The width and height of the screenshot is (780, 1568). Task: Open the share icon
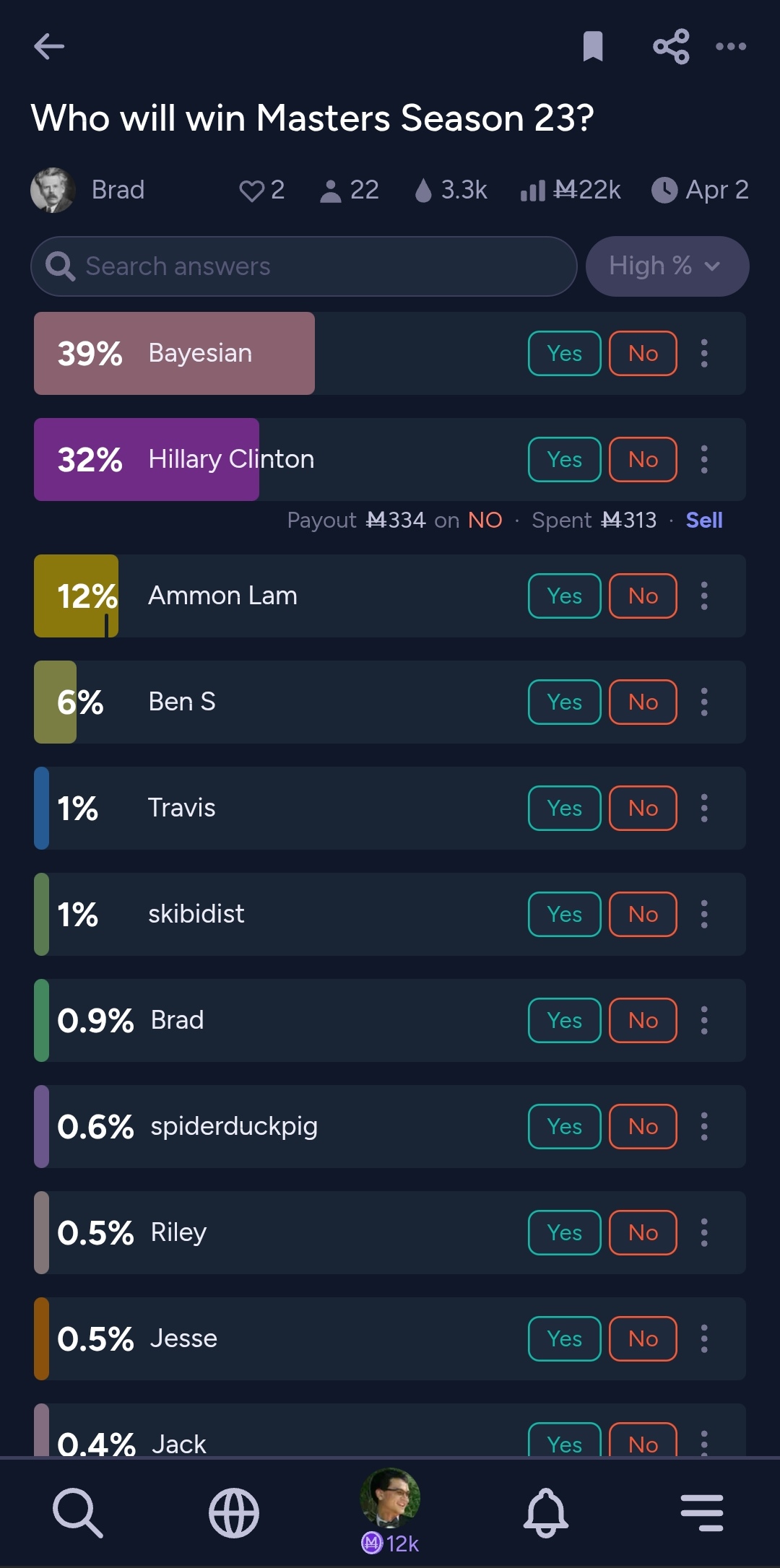[671, 47]
